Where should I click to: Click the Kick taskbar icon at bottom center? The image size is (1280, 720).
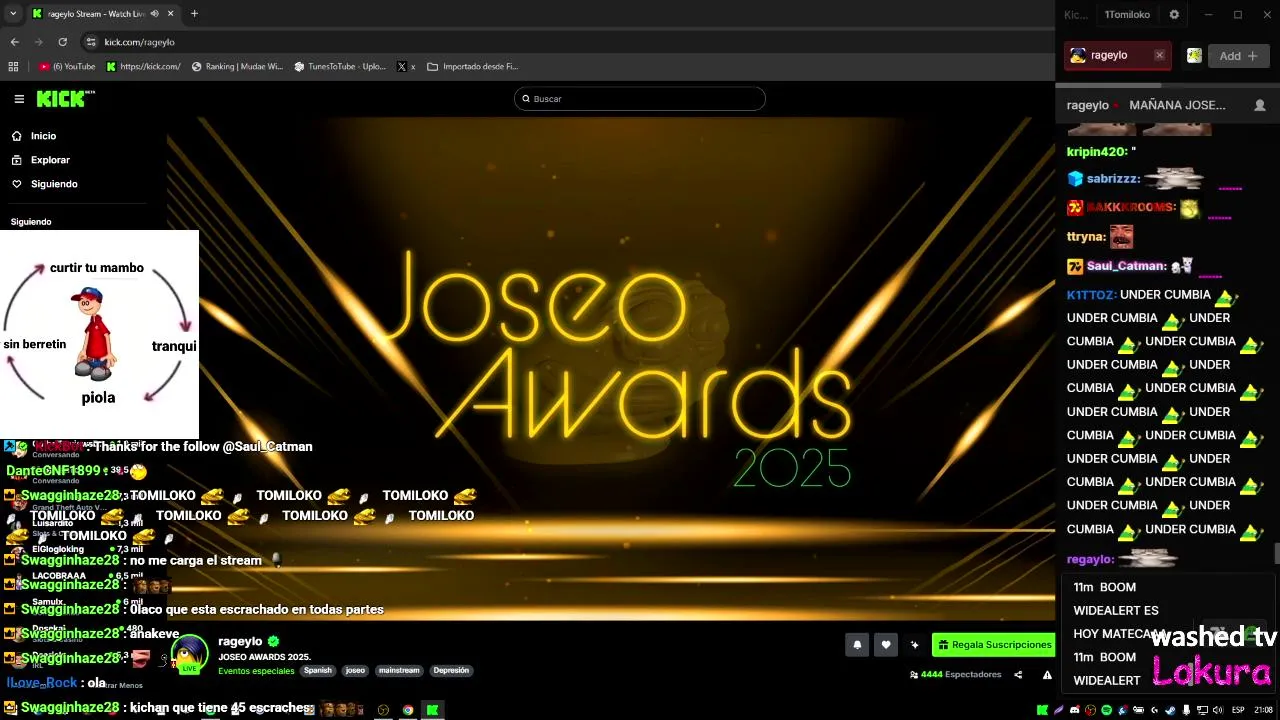coord(432,710)
